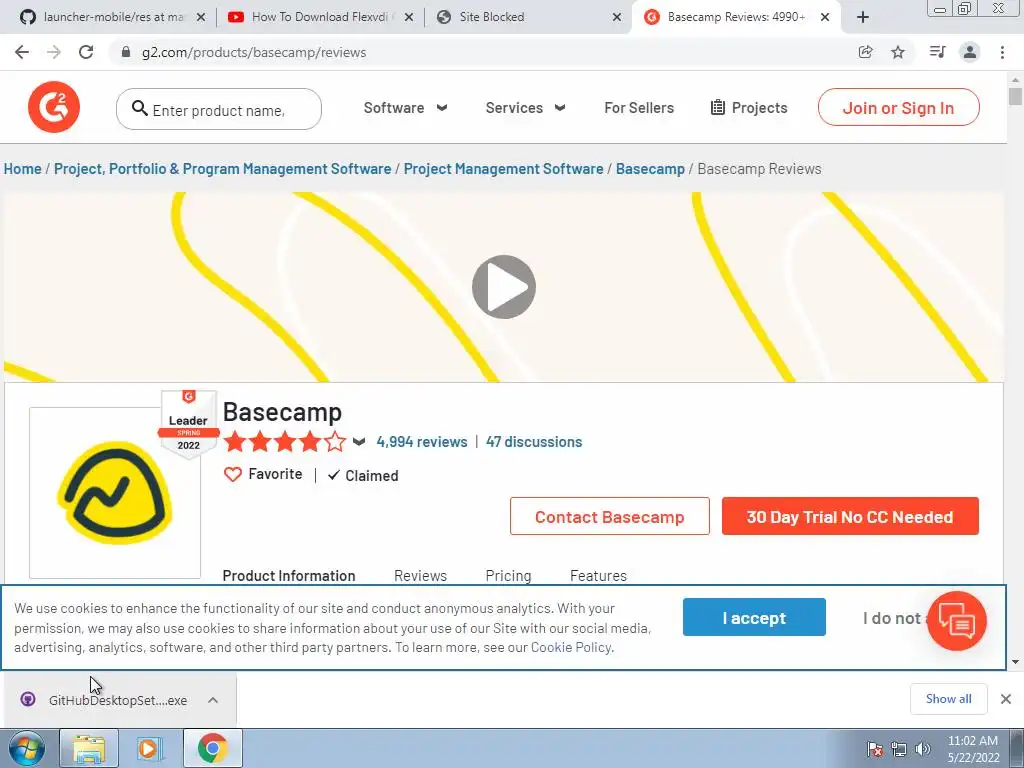Share this page via share icon
The width and height of the screenshot is (1024, 768).
click(865, 52)
